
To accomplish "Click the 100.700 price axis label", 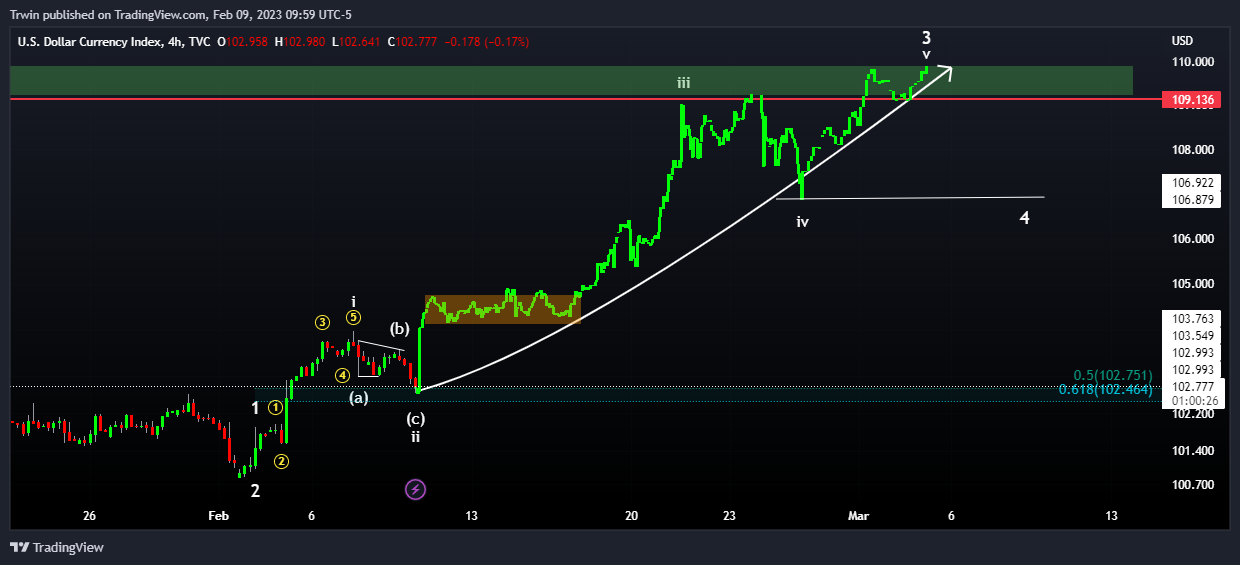I will 1191,485.
